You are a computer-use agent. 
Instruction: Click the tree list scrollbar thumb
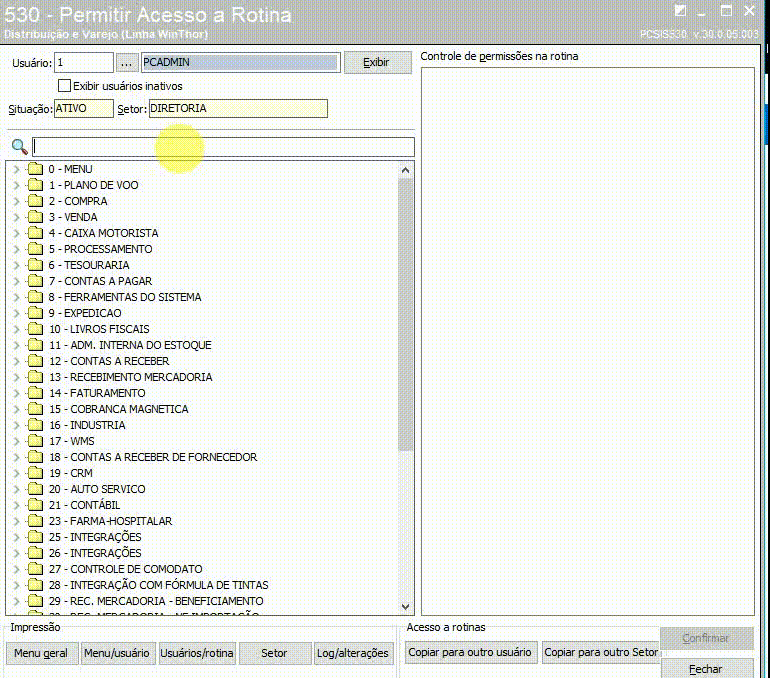[405, 314]
